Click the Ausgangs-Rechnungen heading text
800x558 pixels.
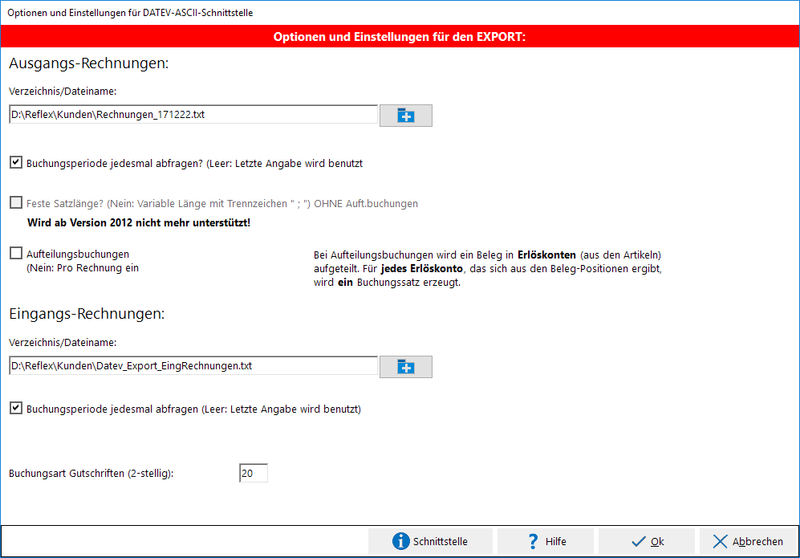[x=89, y=63]
